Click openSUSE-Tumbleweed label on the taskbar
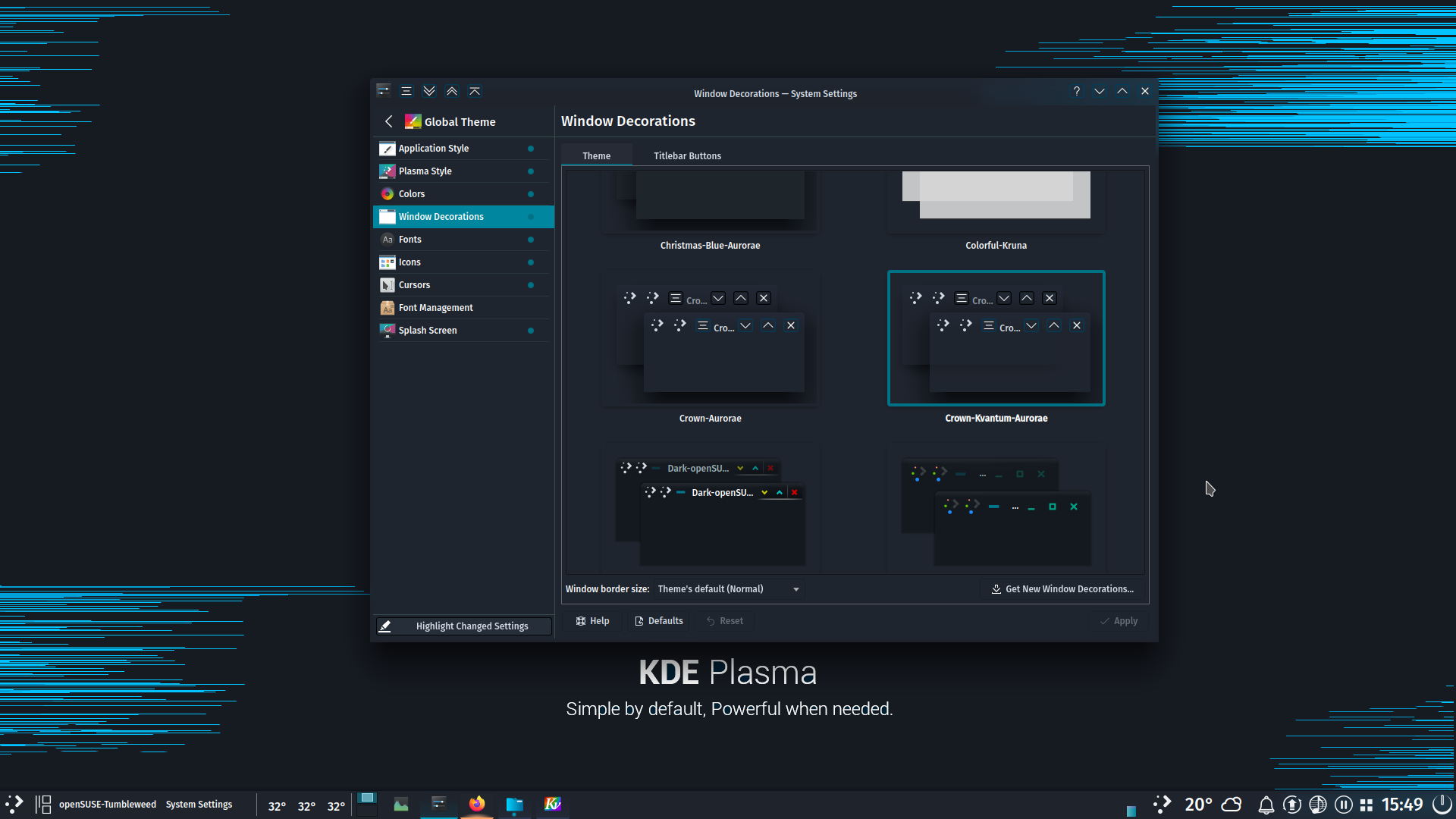Viewport: 1456px width, 819px height. [x=108, y=805]
